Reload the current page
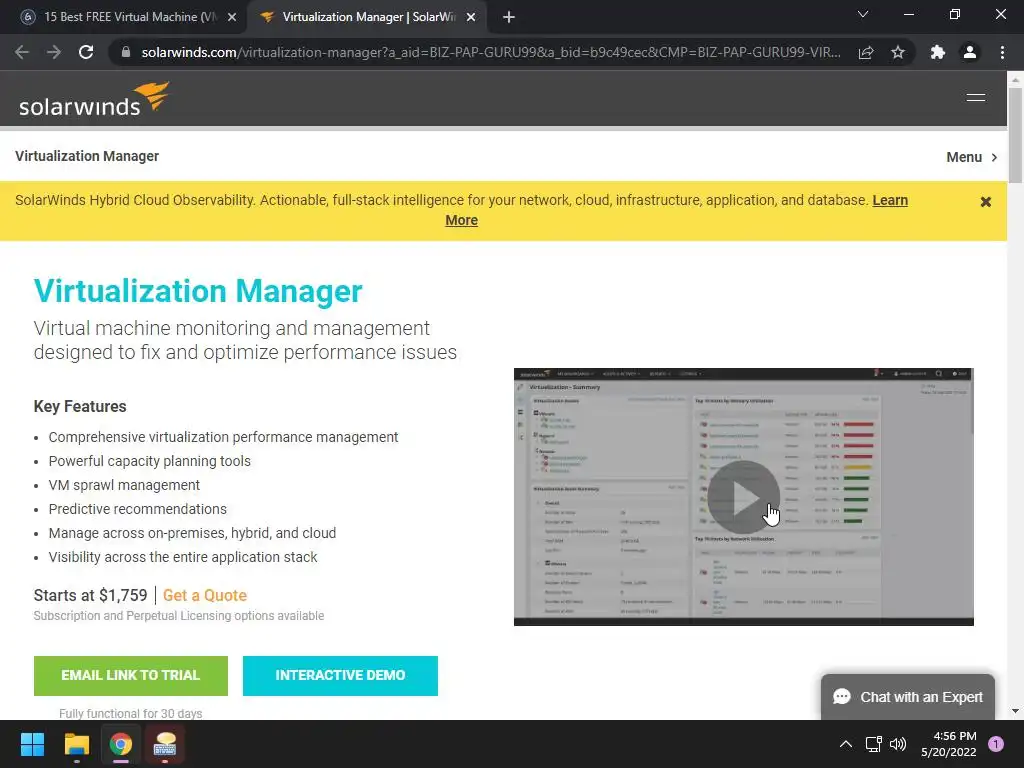This screenshot has height=768, width=1024. click(86, 52)
